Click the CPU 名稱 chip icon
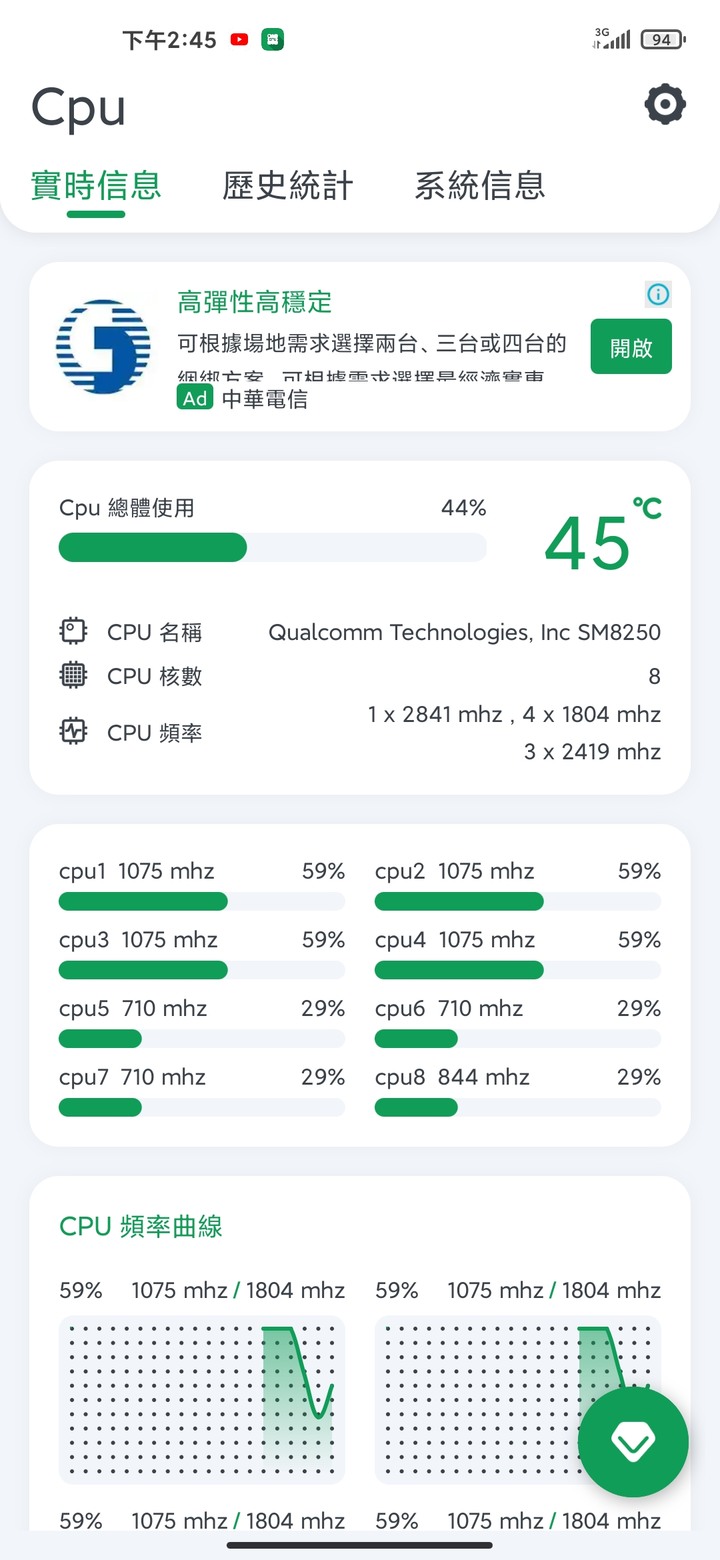The image size is (720, 1560). click(x=73, y=631)
